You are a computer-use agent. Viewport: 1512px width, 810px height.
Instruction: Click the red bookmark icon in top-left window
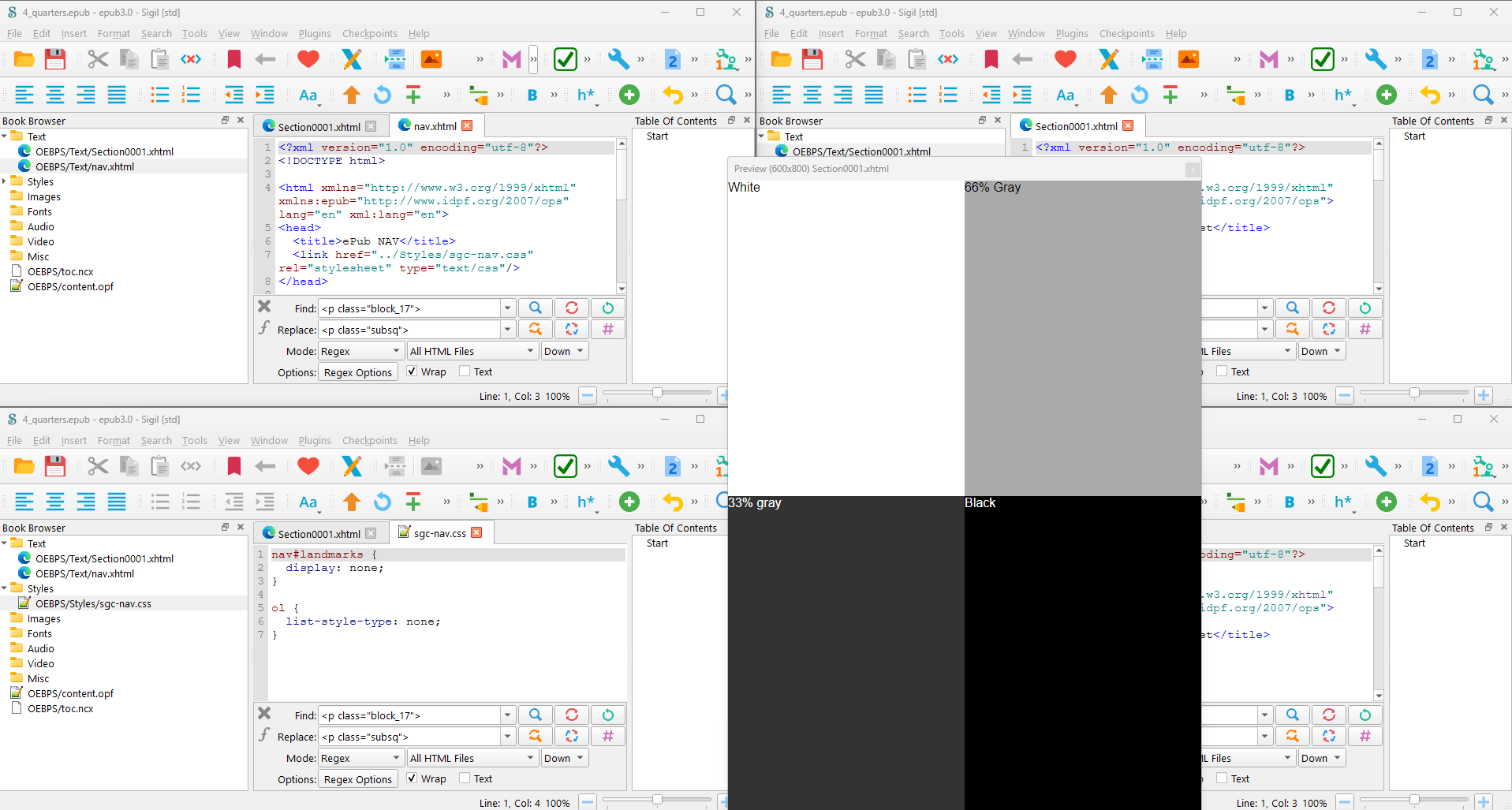coord(234,59)
